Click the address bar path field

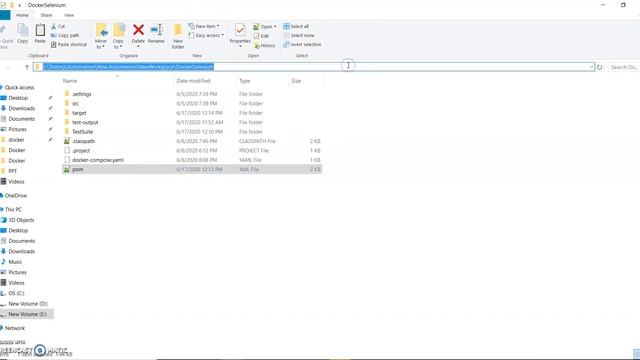[x=313, y=67]
